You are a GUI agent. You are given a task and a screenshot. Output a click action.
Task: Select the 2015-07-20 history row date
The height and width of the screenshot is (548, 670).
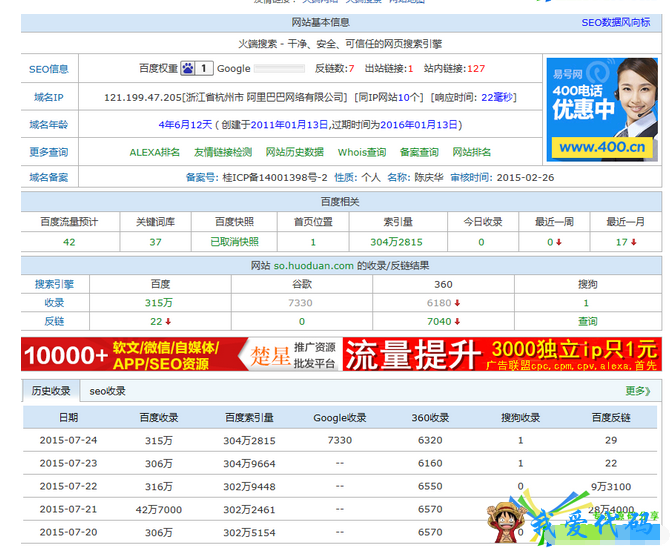68,533
